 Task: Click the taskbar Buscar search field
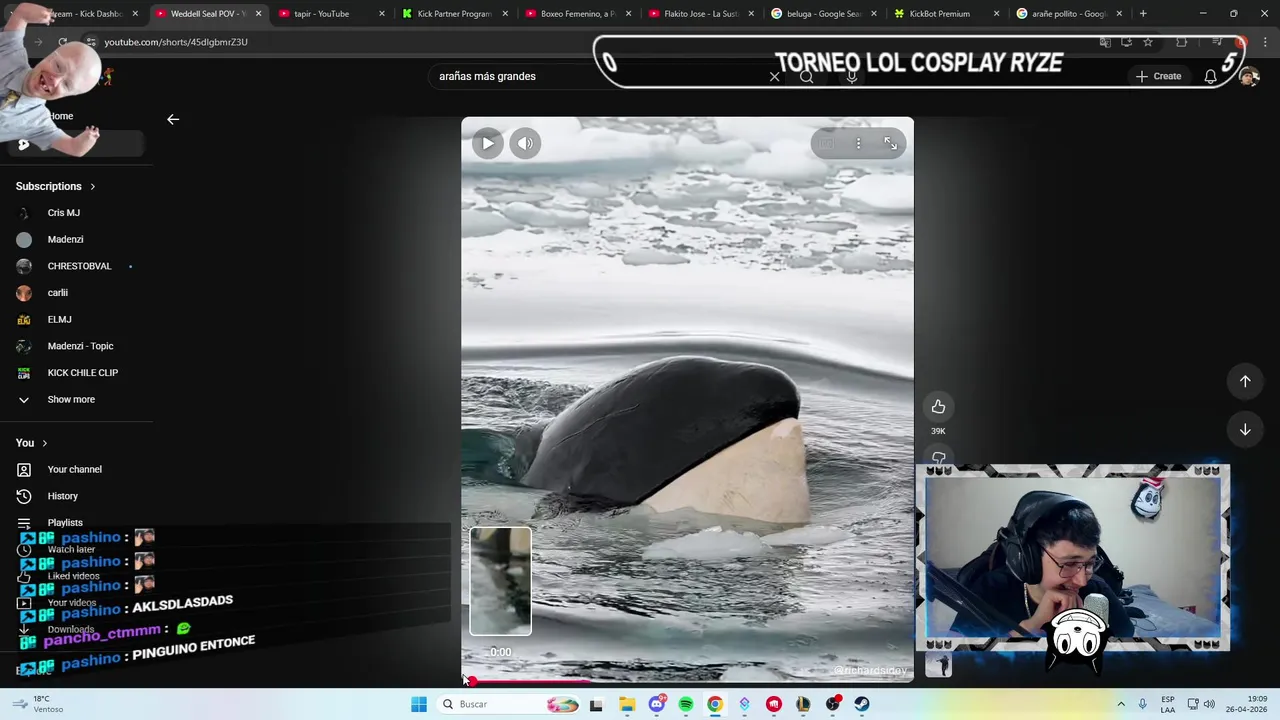[x=510, y=704]
